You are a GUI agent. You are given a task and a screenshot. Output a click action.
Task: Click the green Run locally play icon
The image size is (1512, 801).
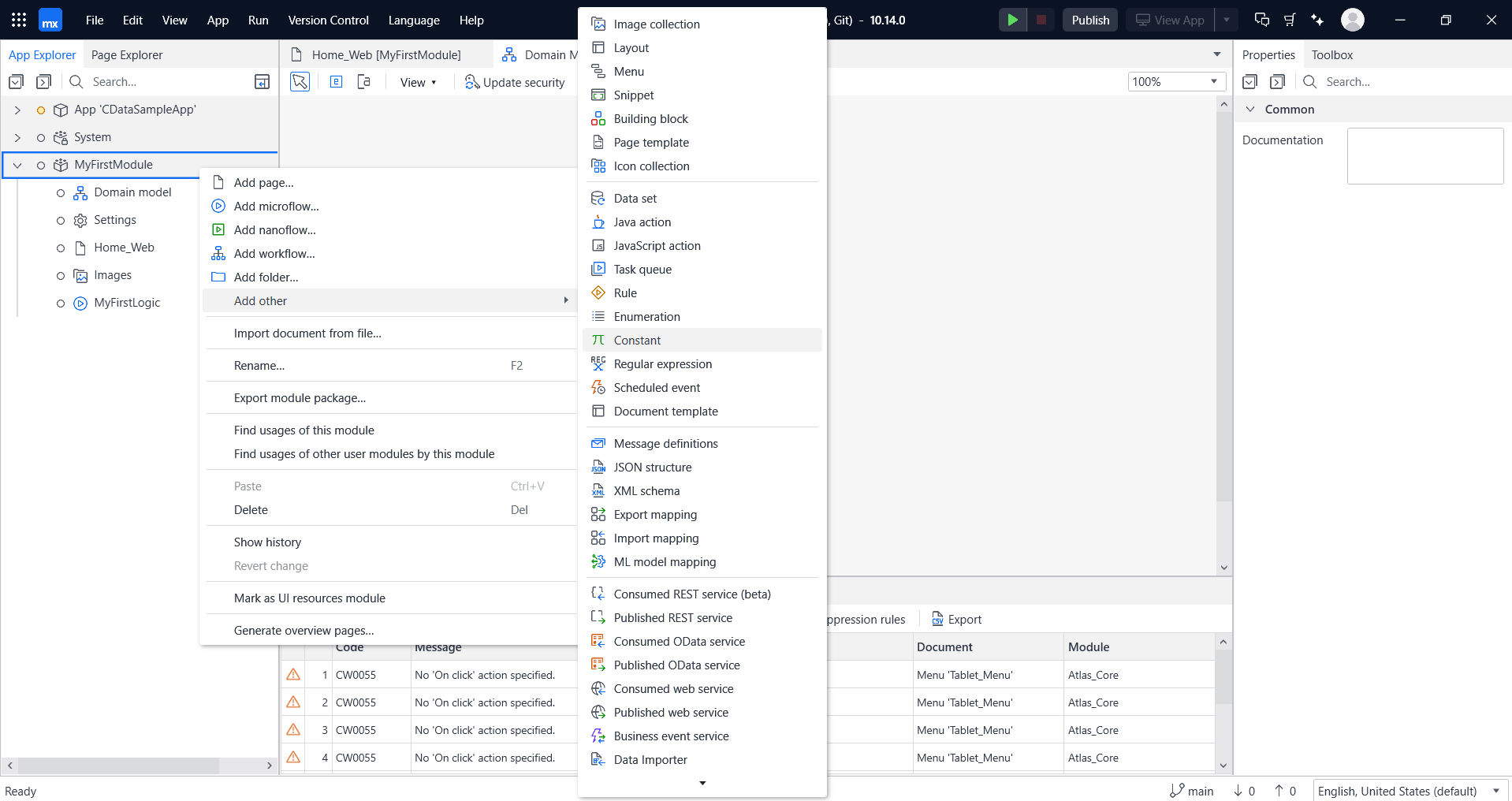coord(1012,20)
